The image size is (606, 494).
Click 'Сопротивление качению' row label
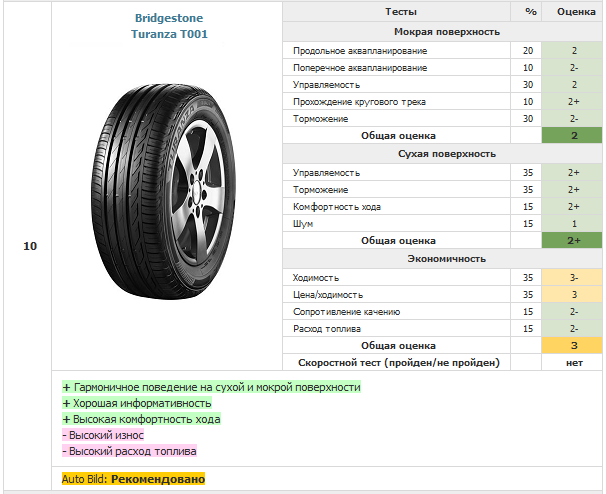pos(346,312)
